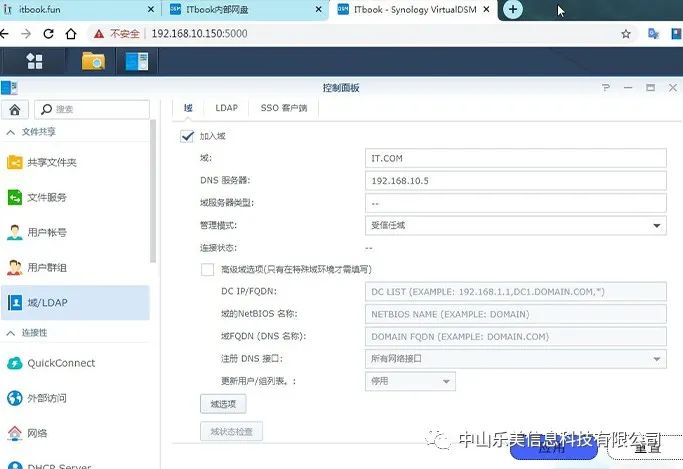
Task: Close the itbook.fun browser tab
Action: pyautogui.click(x=151, y=9)
